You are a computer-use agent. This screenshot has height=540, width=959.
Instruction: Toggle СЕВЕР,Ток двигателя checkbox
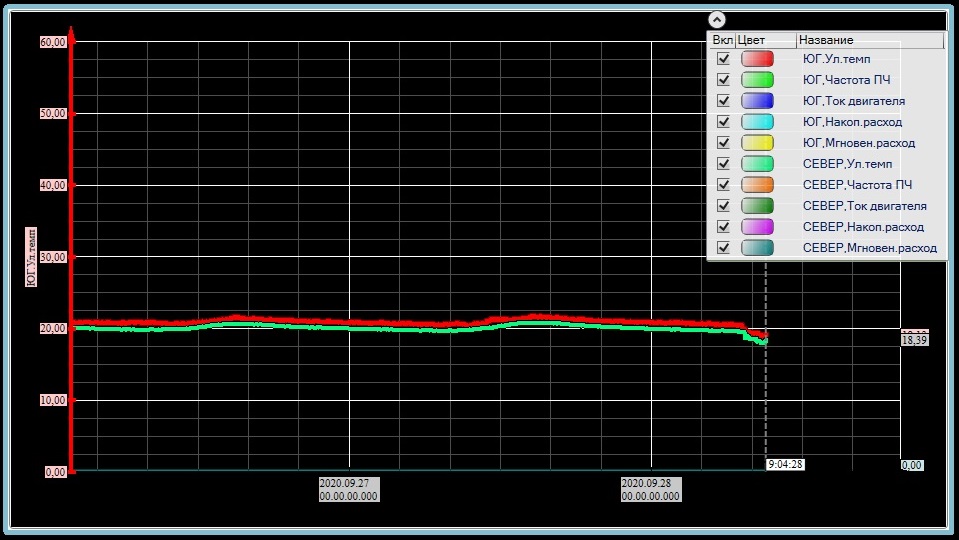pyautogui.click(x=724, y=205)
